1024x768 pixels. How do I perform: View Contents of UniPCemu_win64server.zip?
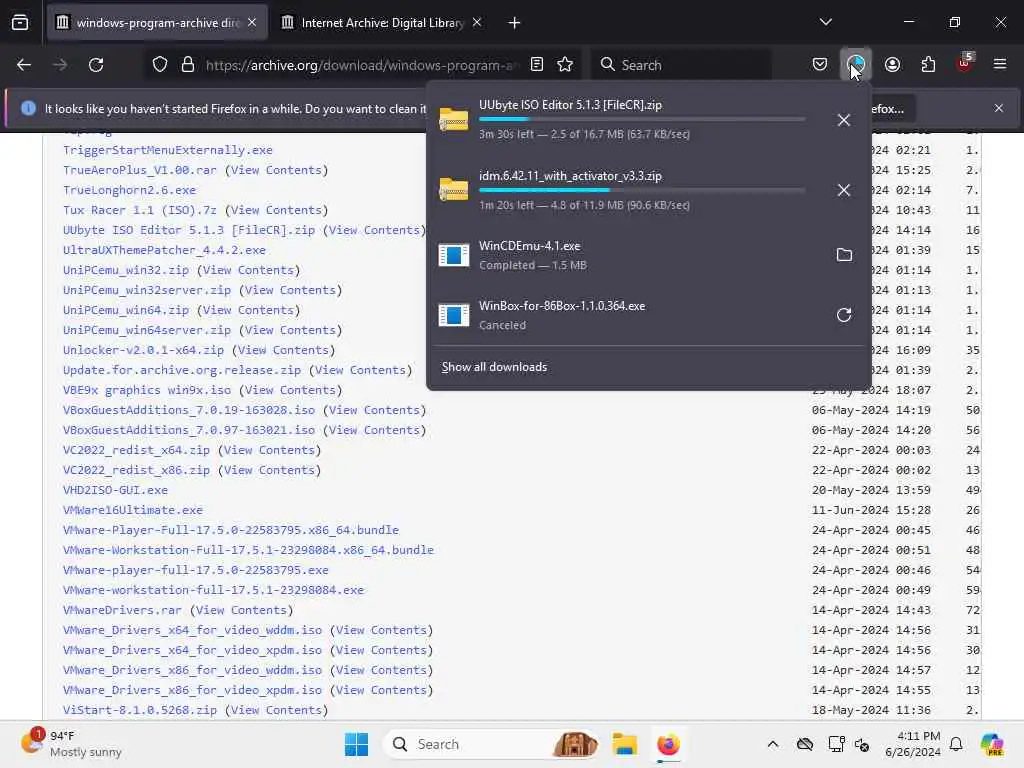[291, 330]
